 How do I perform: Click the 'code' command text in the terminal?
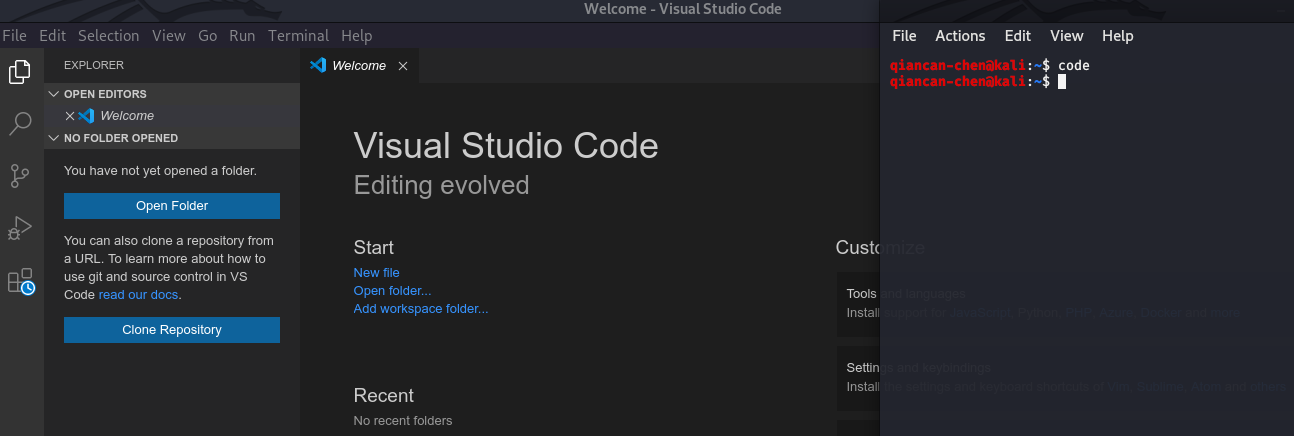tap(1074, 66)
